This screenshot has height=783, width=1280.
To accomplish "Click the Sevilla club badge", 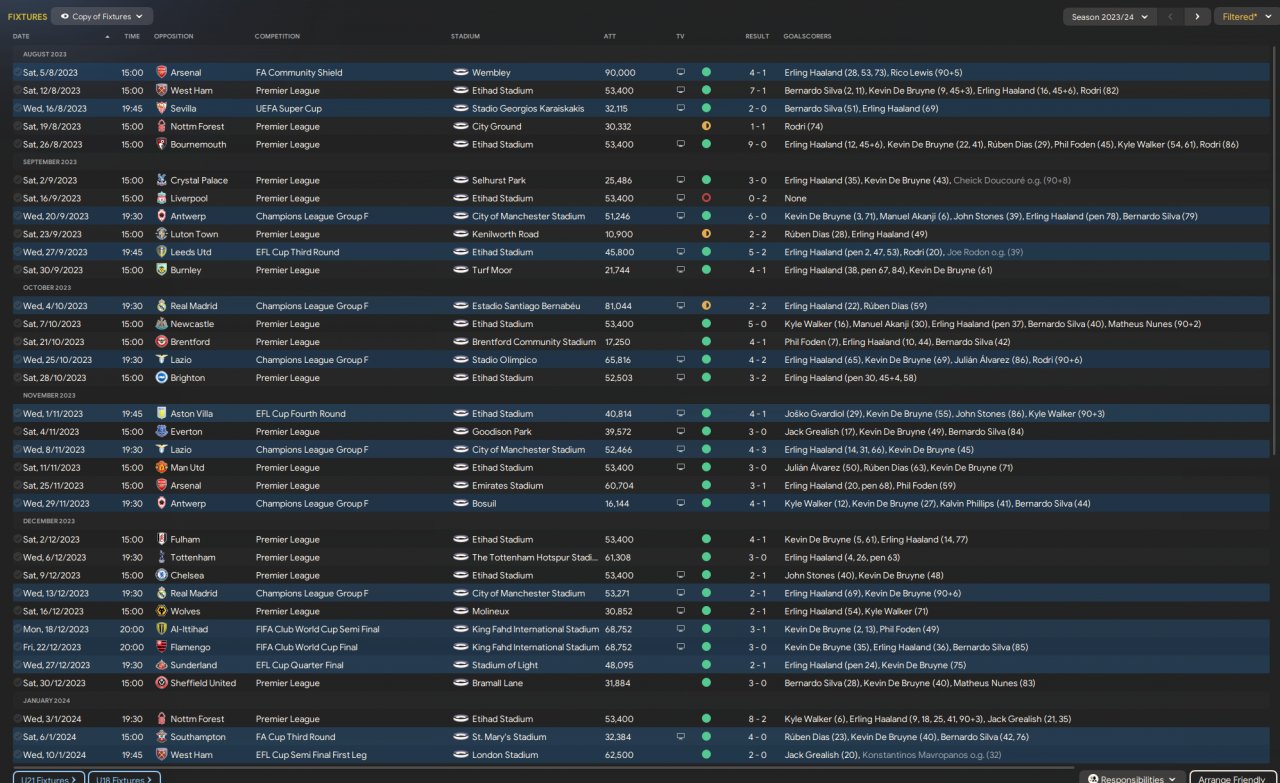I will tap(162, 109).
